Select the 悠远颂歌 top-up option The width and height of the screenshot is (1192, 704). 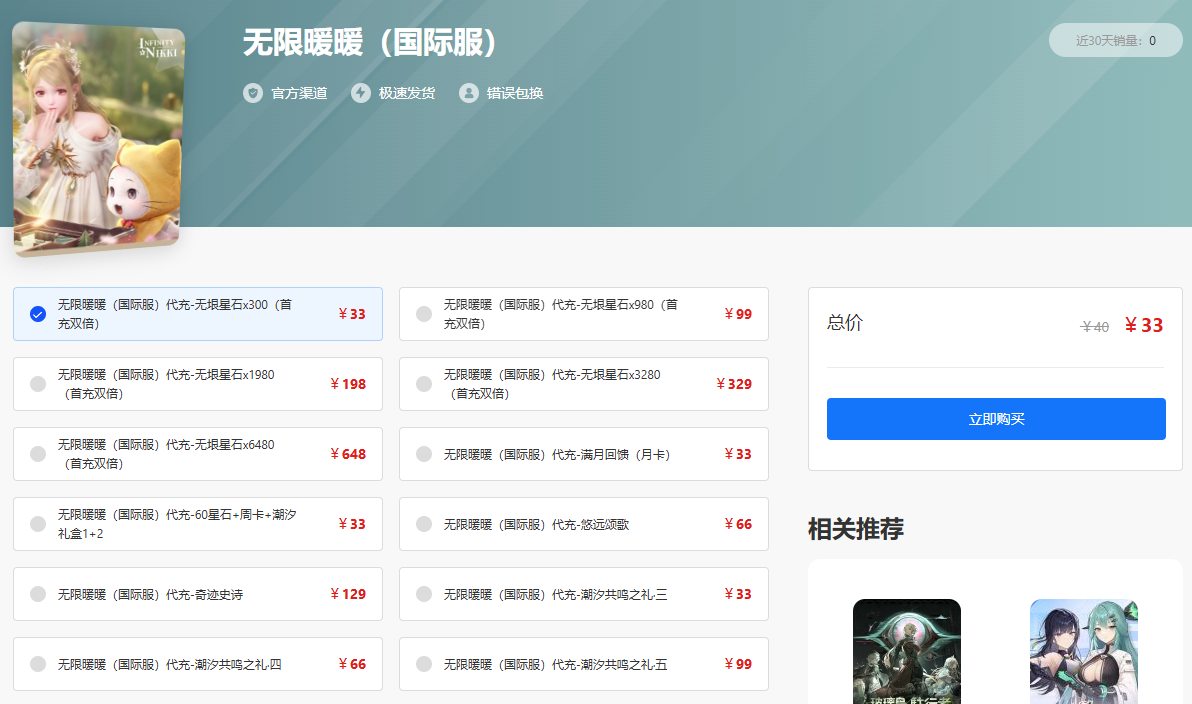(584, 524)
